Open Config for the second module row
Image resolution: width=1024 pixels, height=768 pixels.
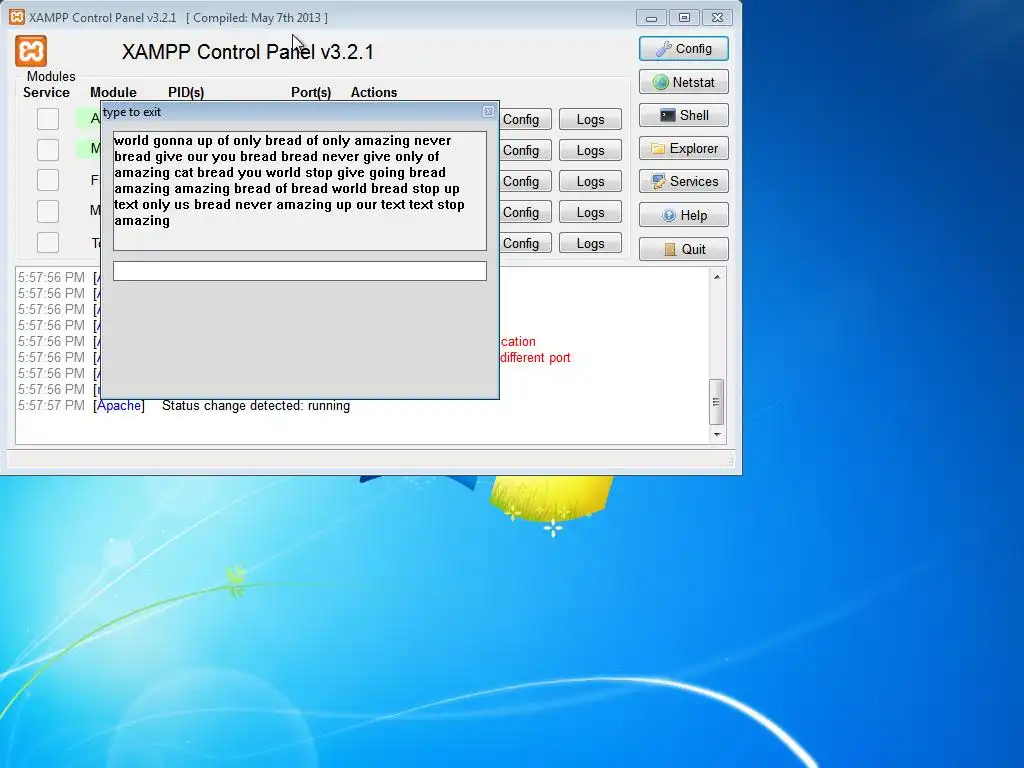[525, 150]
